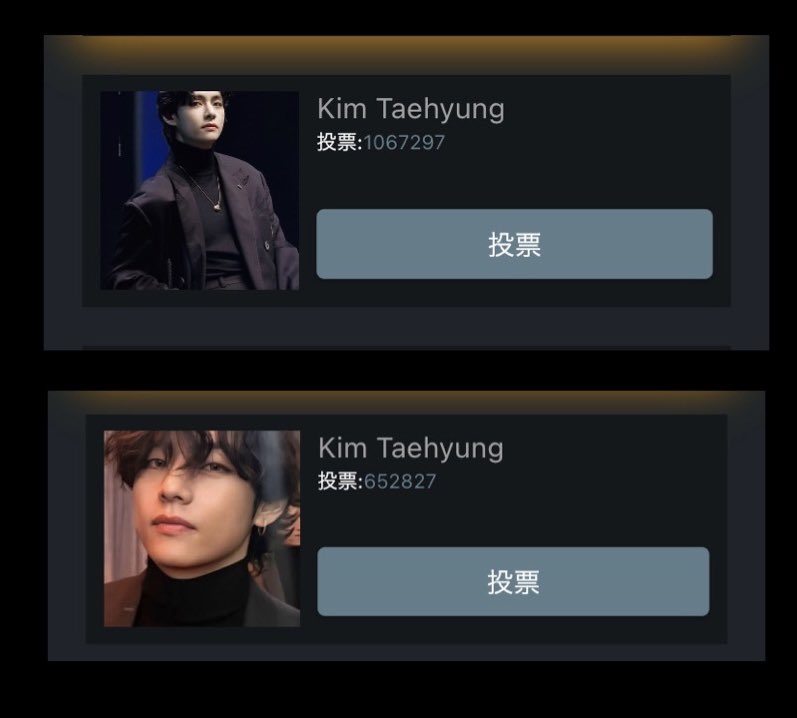This screenshot has height=718, width=797.
Task: Click the vote count 1067297
Action: pos(405,142)
